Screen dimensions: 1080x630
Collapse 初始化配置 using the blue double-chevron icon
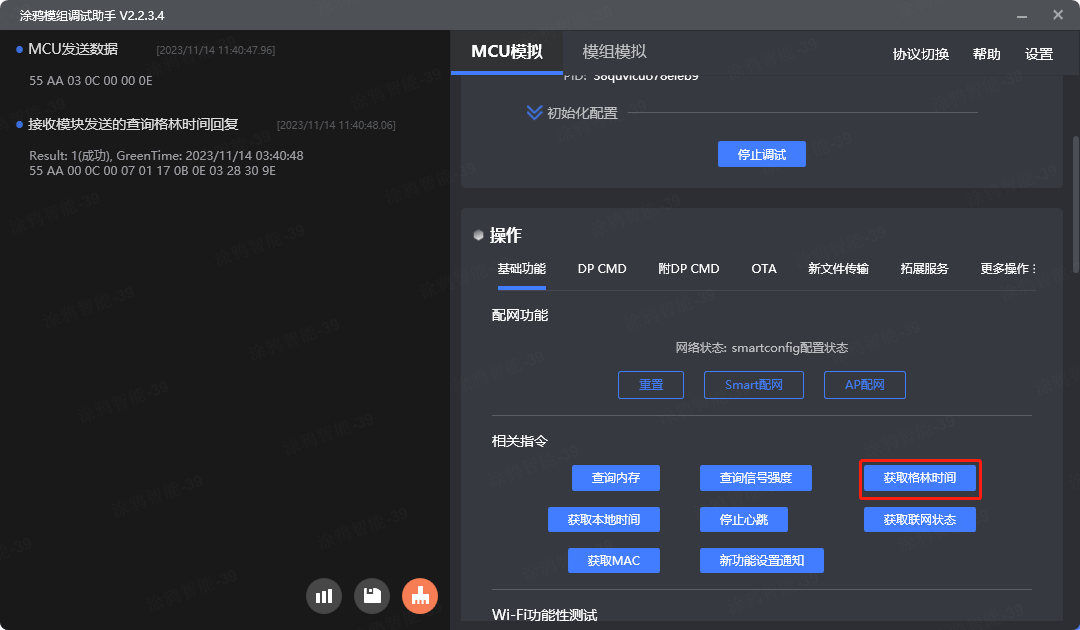(x=533, y=112)
